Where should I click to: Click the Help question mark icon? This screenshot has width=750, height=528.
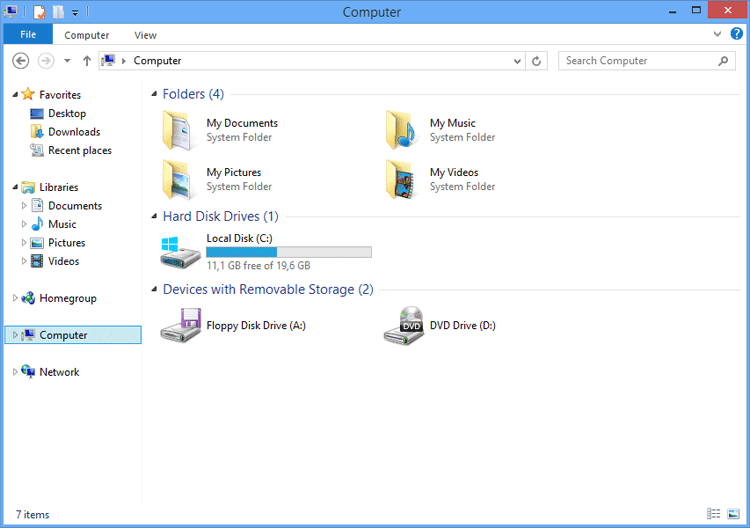tap(736, 34)
